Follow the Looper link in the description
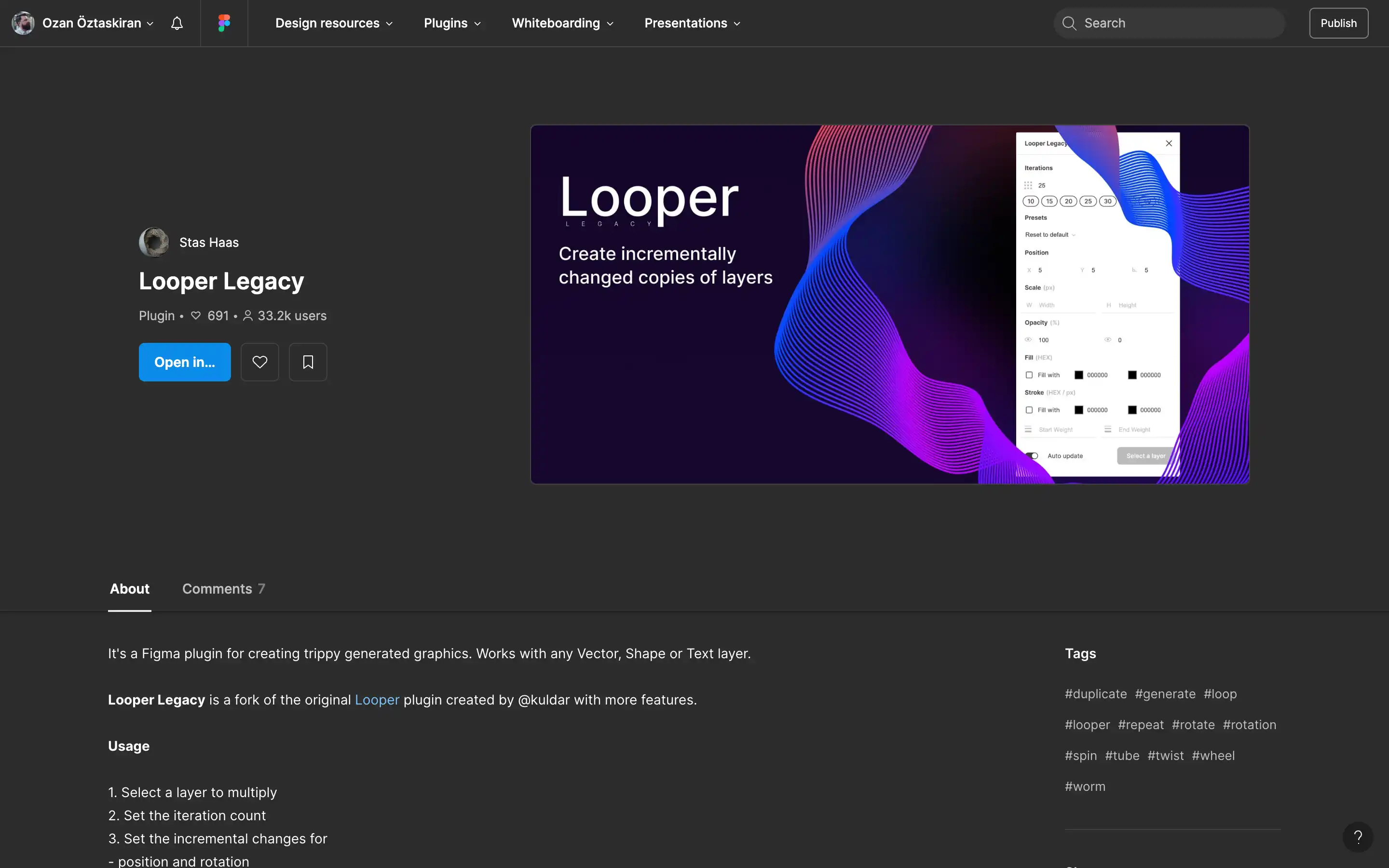The width and height of the screenshot is (1389, 868). [x=377, y=700]
